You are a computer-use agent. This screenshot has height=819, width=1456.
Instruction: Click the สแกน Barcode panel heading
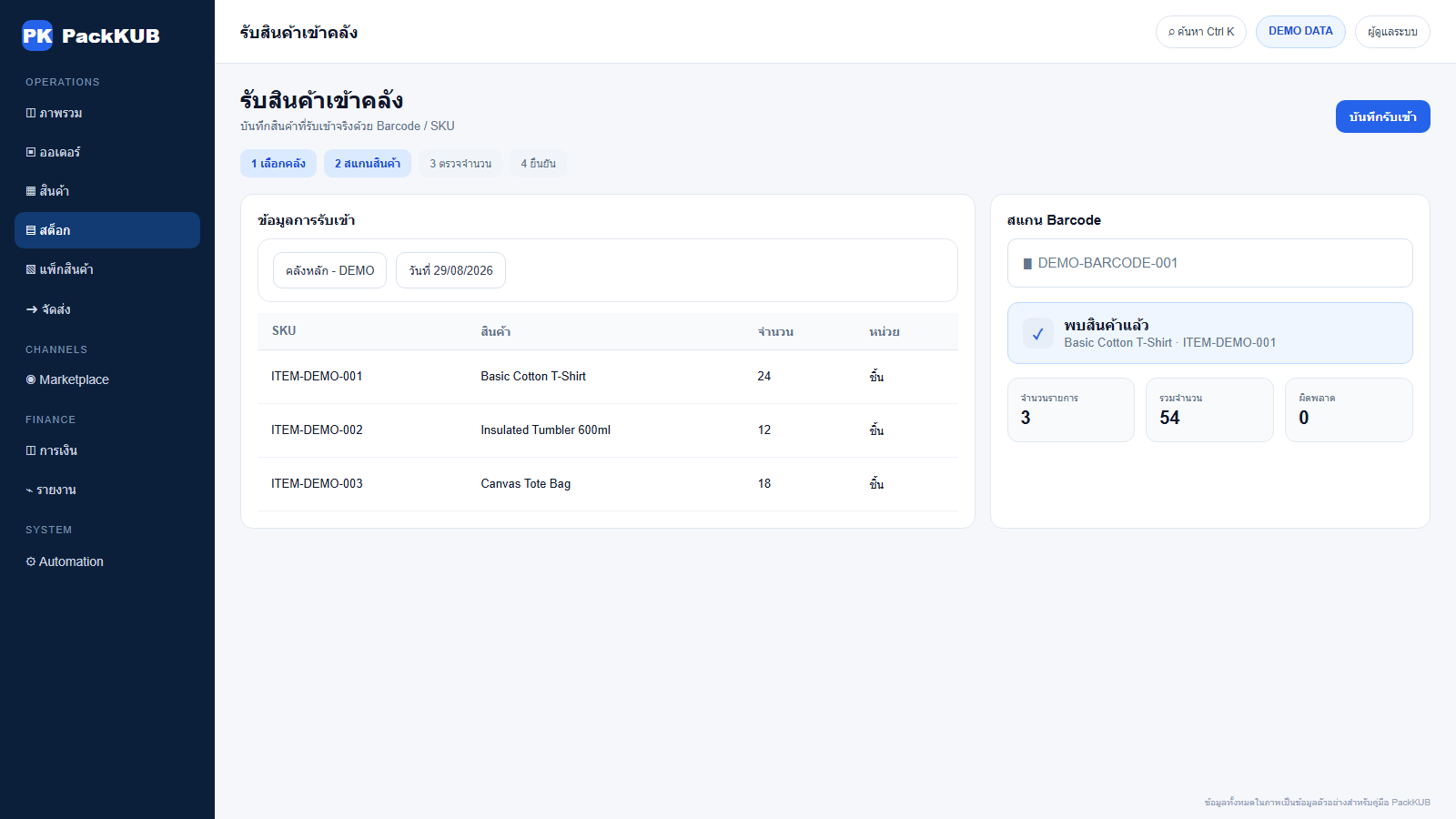point(1054,220)
